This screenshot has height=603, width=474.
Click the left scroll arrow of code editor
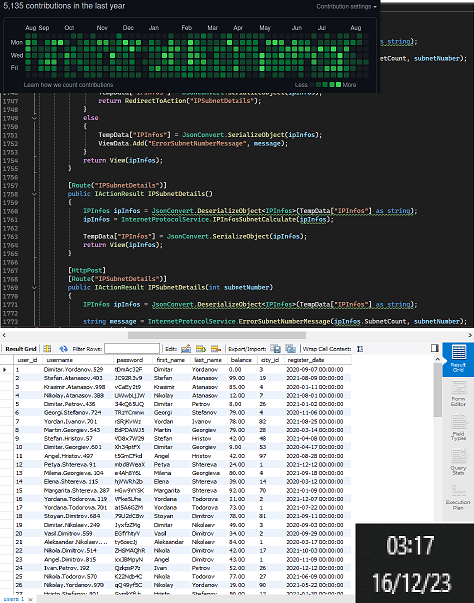point(4,335)
